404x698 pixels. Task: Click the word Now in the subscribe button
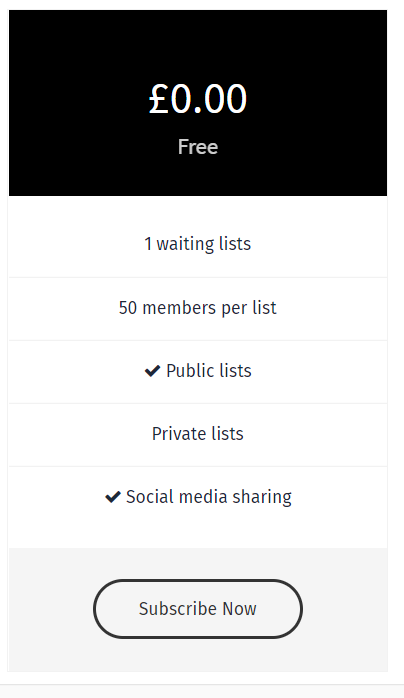239,609
